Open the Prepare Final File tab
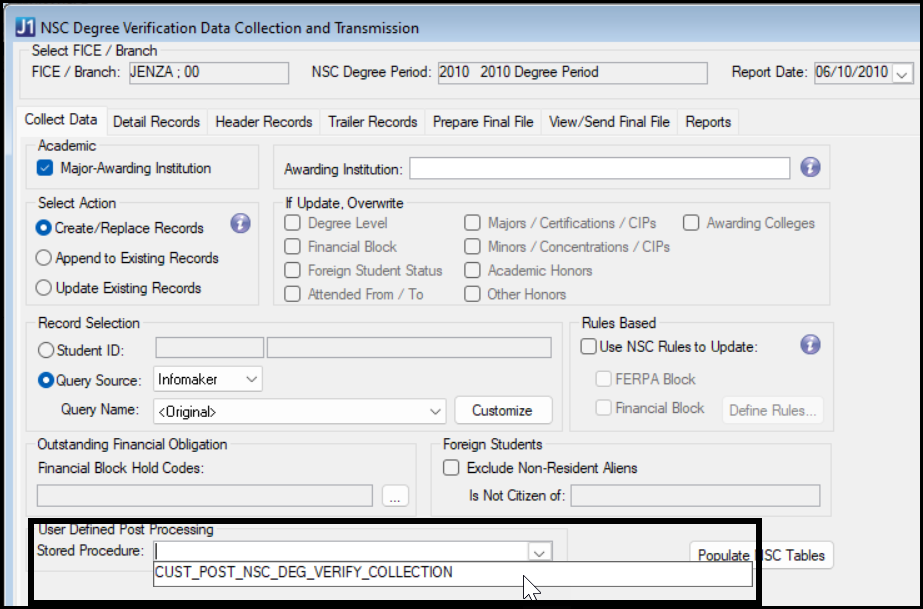Screen dimensions: 923x609 483,122
